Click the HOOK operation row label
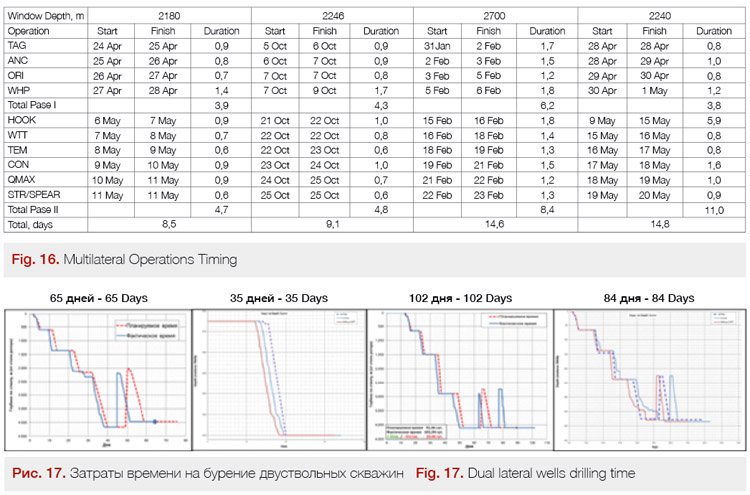 point(21,119)
